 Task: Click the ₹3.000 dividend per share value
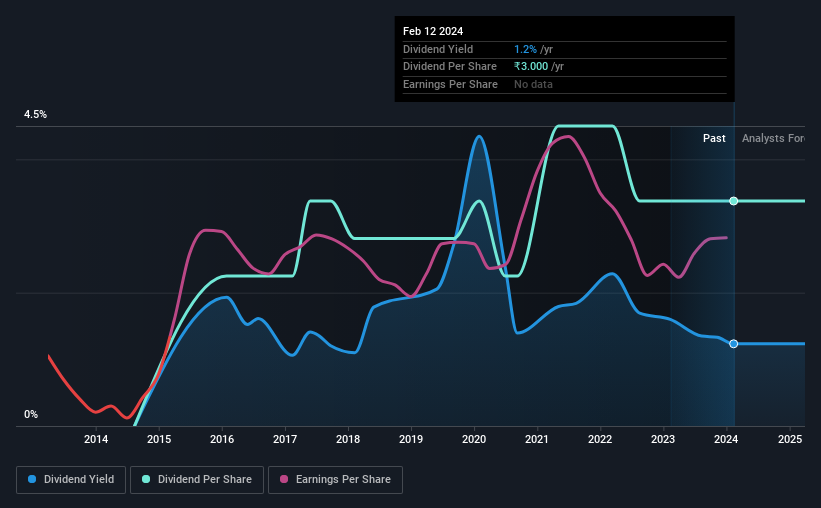click(531, 67)
